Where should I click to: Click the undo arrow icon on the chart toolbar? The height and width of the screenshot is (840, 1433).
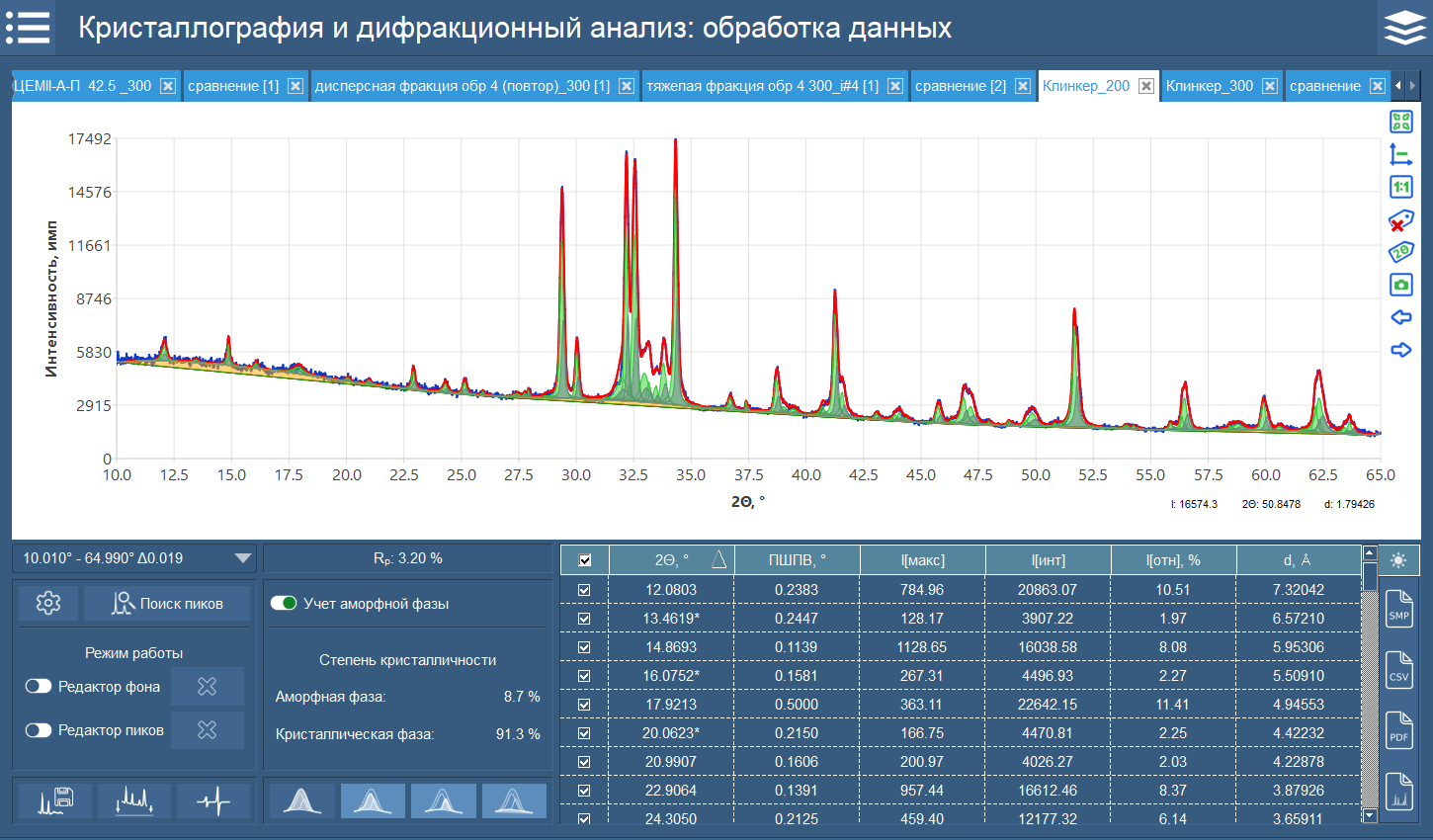pyautogui.click(x=1402, y=316)
